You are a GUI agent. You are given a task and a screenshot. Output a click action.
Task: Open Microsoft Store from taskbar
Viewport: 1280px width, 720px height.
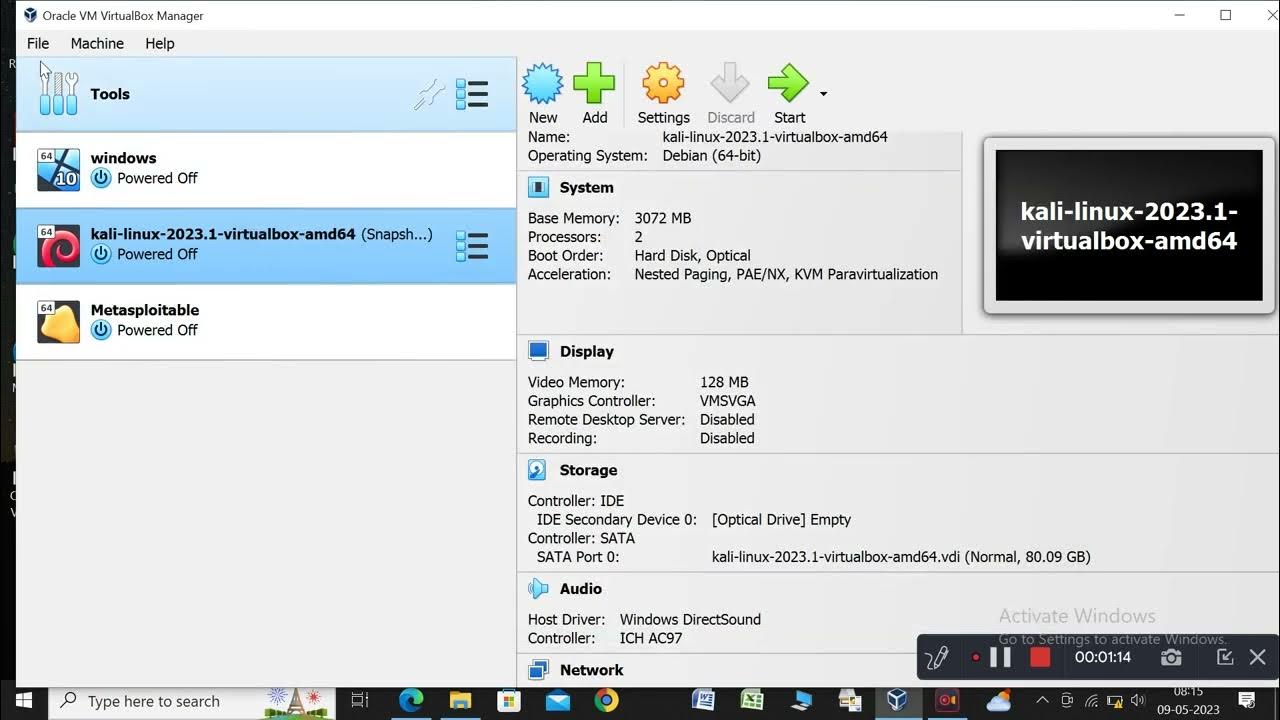509,701
